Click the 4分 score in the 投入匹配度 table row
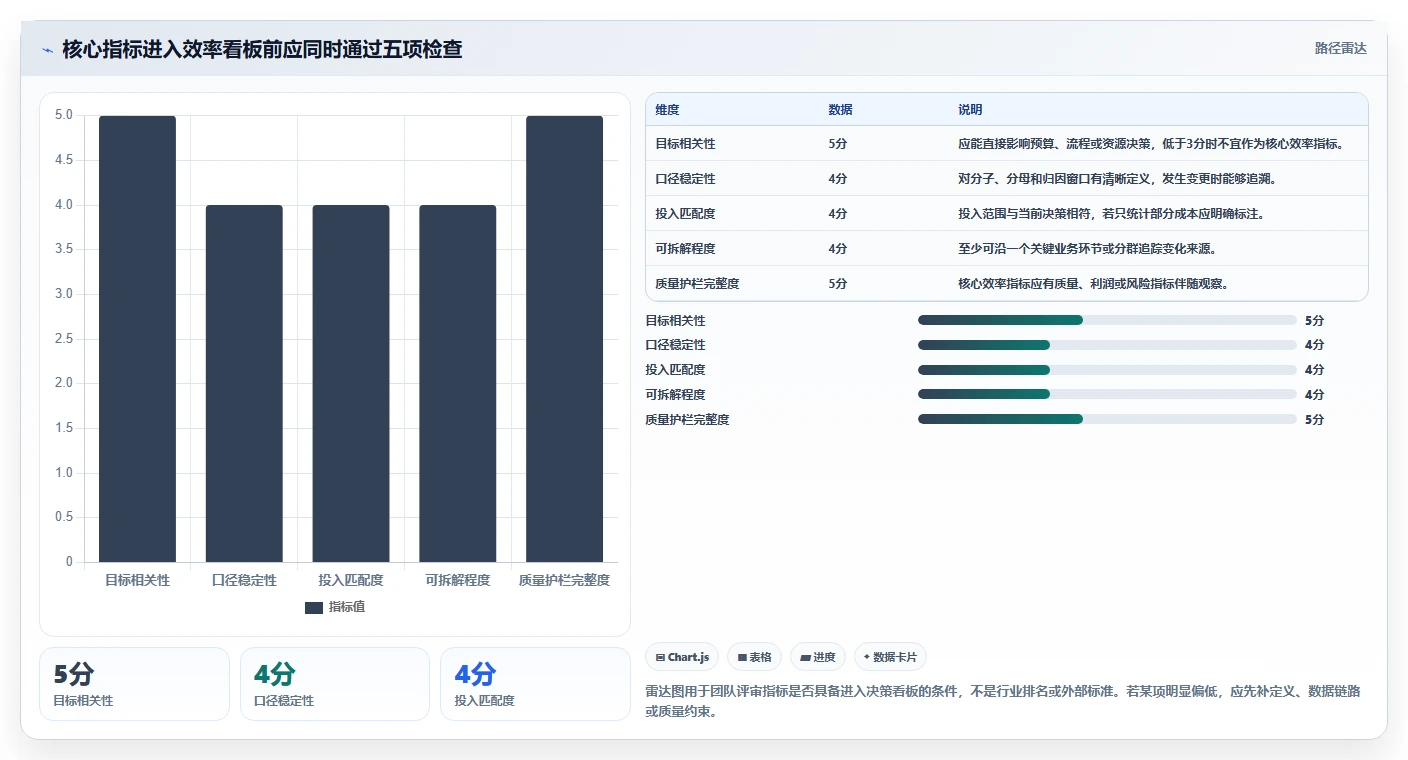The width and height of the screenshot is (1408, 760). tap(838, 214)
